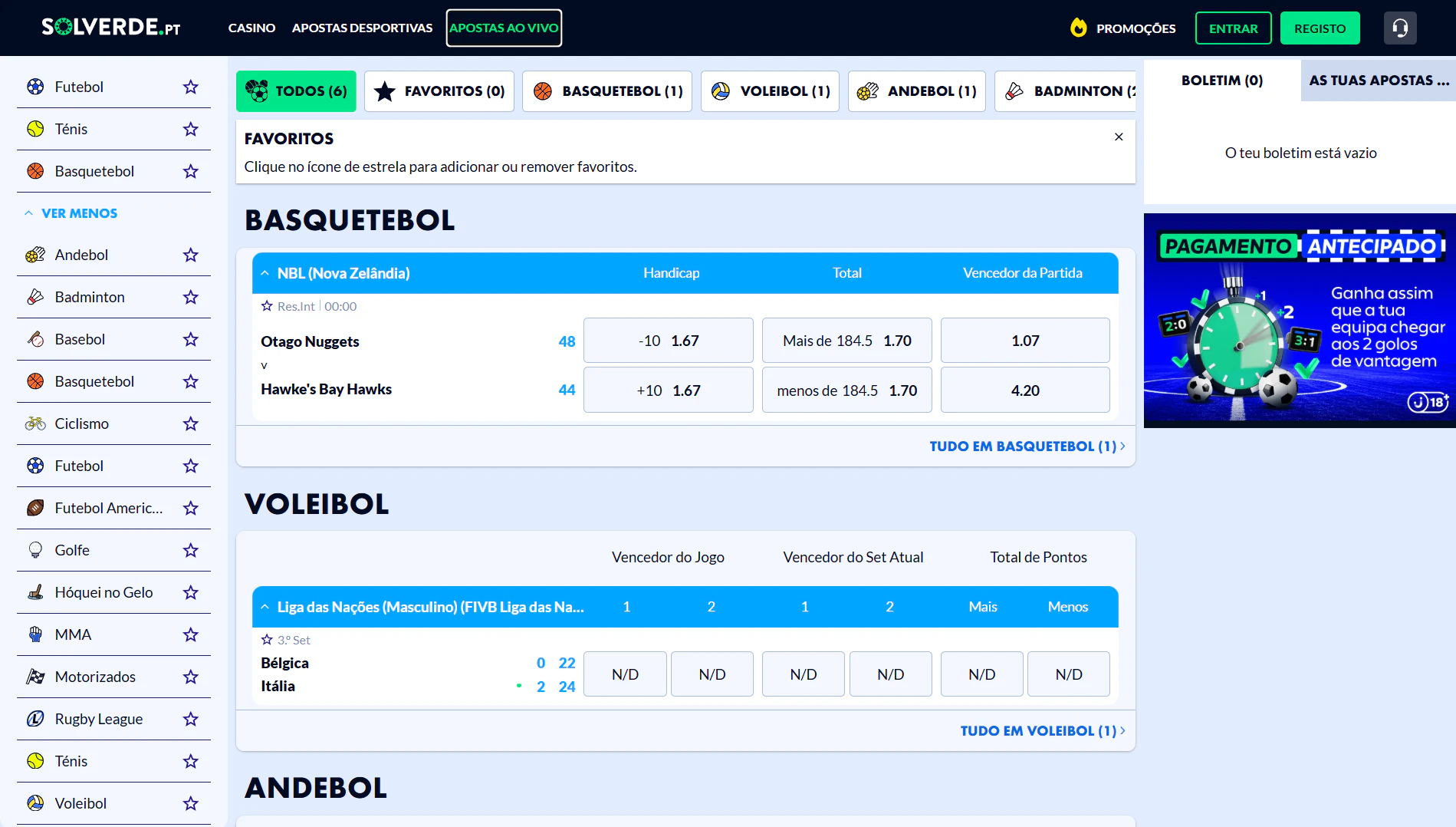1456x827 pixels.
Task: Select Apostas Ao Vivo in the header
Action: [504, 28]
